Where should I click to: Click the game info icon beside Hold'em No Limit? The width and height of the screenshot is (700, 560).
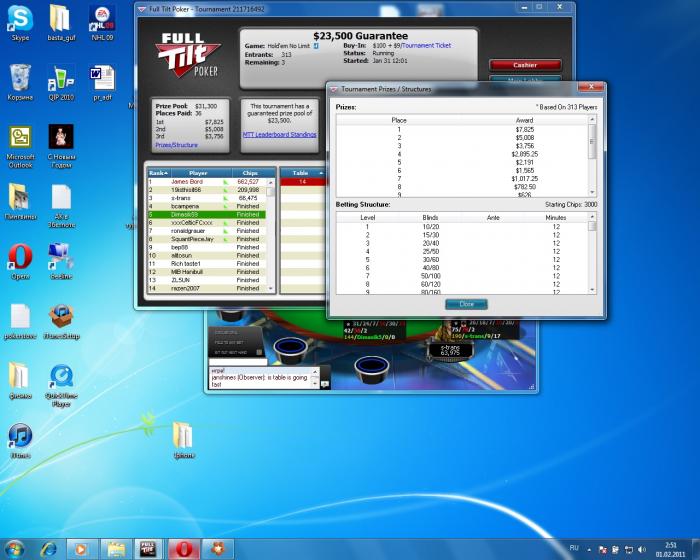(x=316, y=46)
